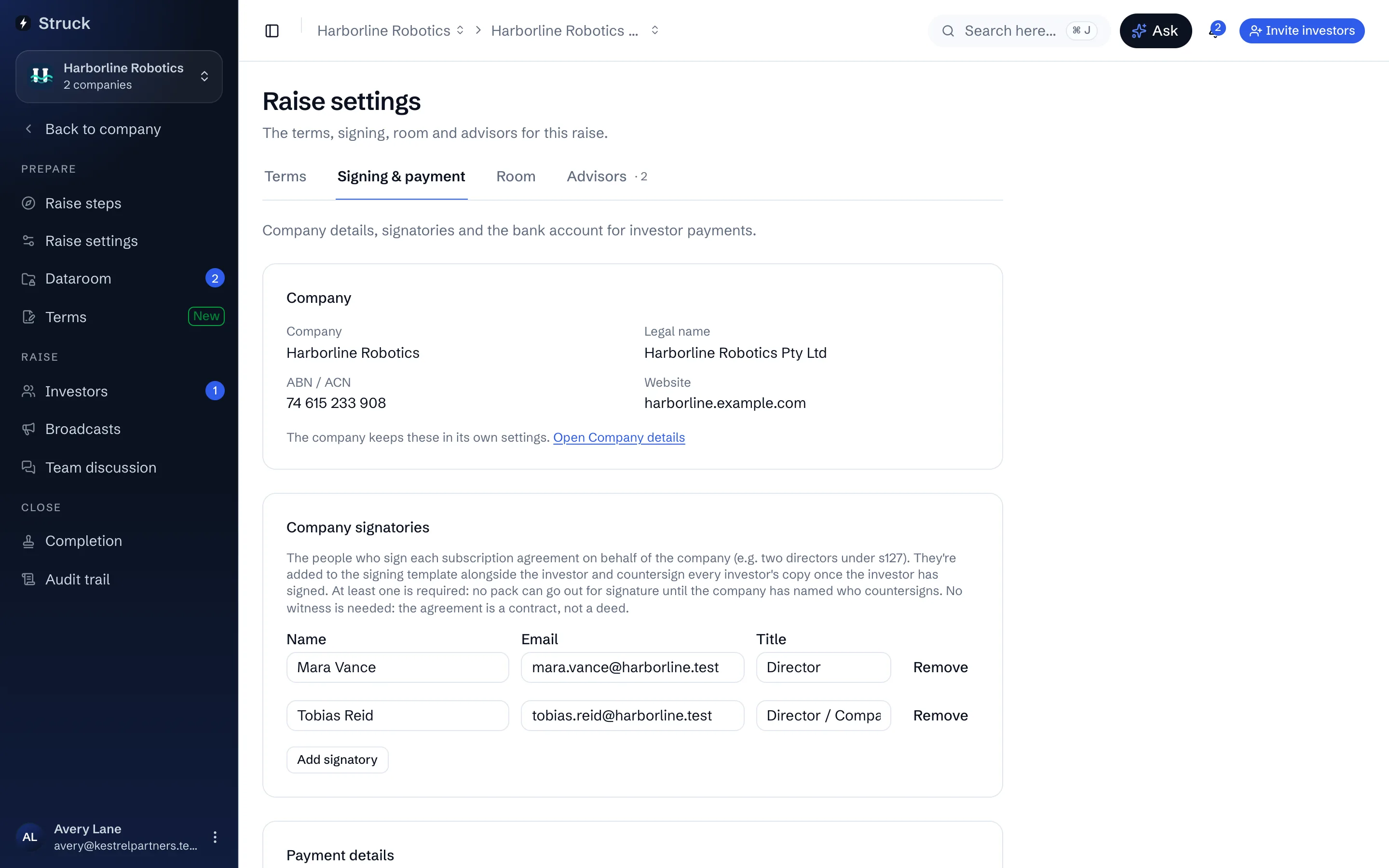Click Harborline Robotics company logo

pos(41,76)
